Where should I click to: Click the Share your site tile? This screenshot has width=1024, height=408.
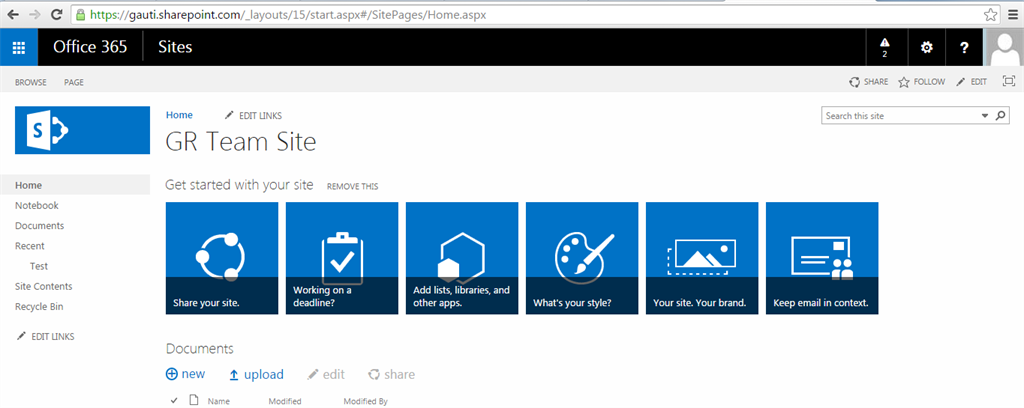pyautogui.click(x=222, y=258)
